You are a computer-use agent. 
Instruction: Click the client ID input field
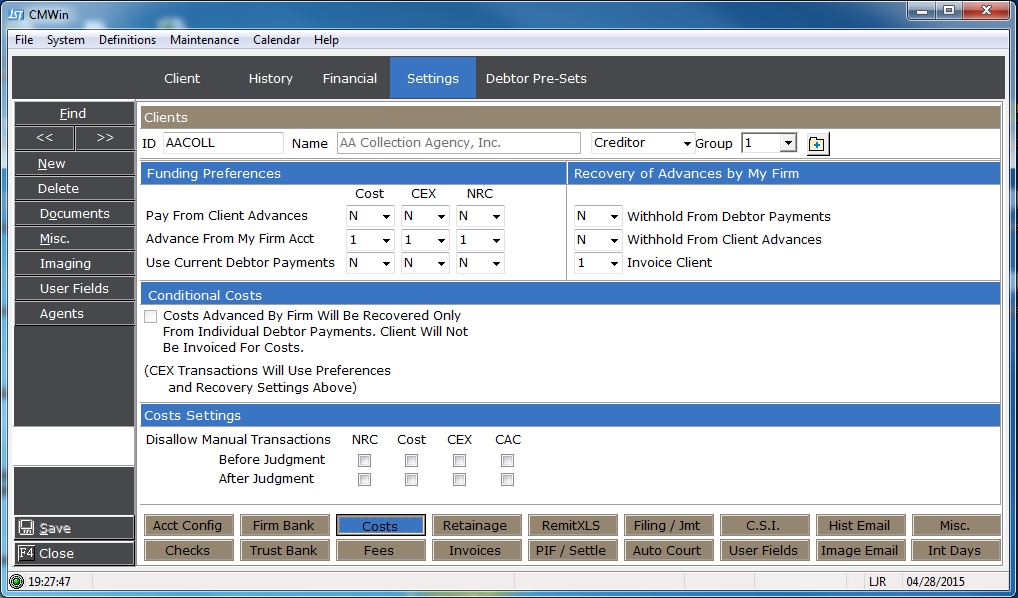[x=222, y=143]
